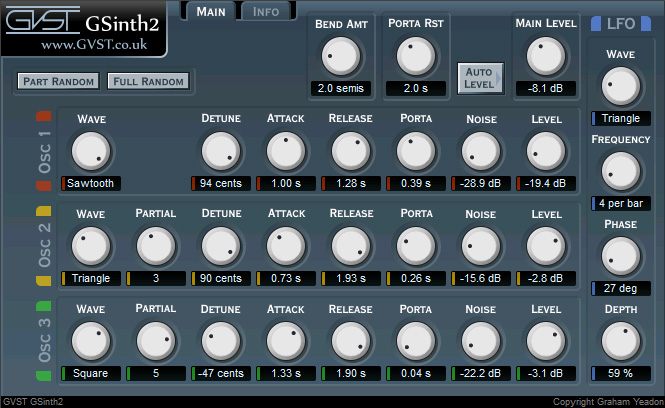Click the Porta Rst knob
The height and width of the screenshot is (408, 665).
[x=416, y=56]
